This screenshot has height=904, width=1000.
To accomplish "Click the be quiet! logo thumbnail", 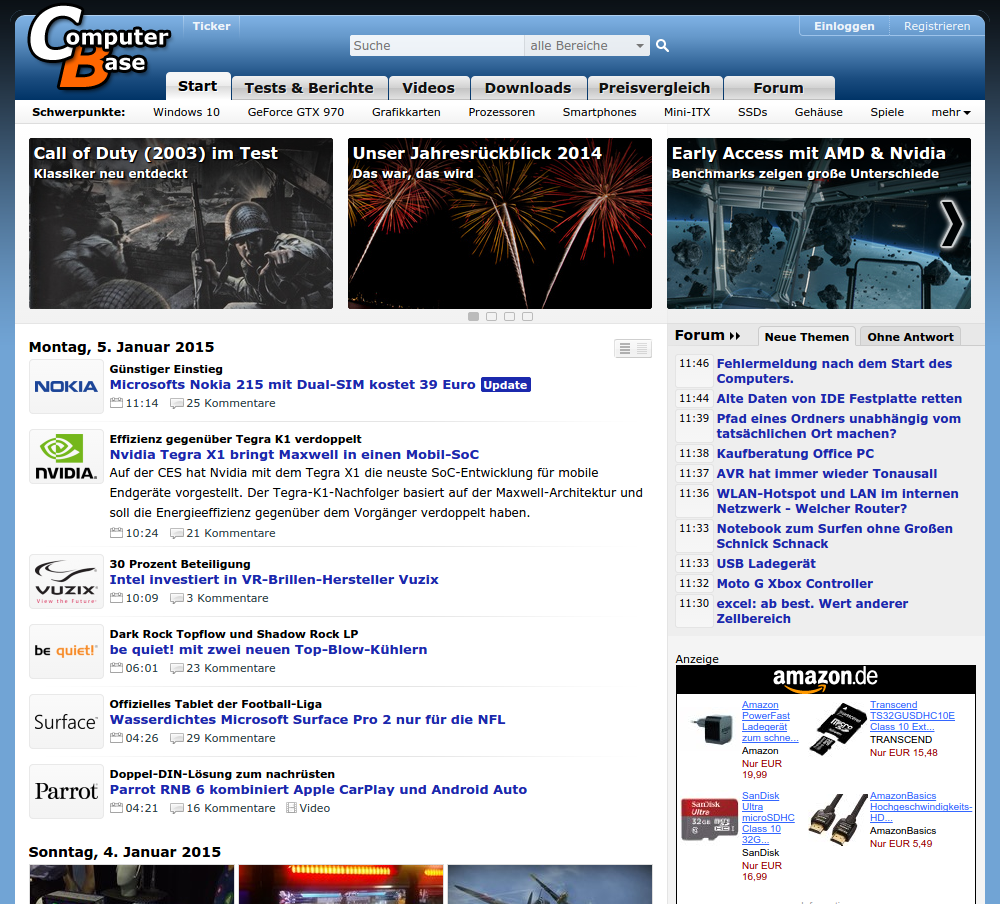I will pos(66,651).
